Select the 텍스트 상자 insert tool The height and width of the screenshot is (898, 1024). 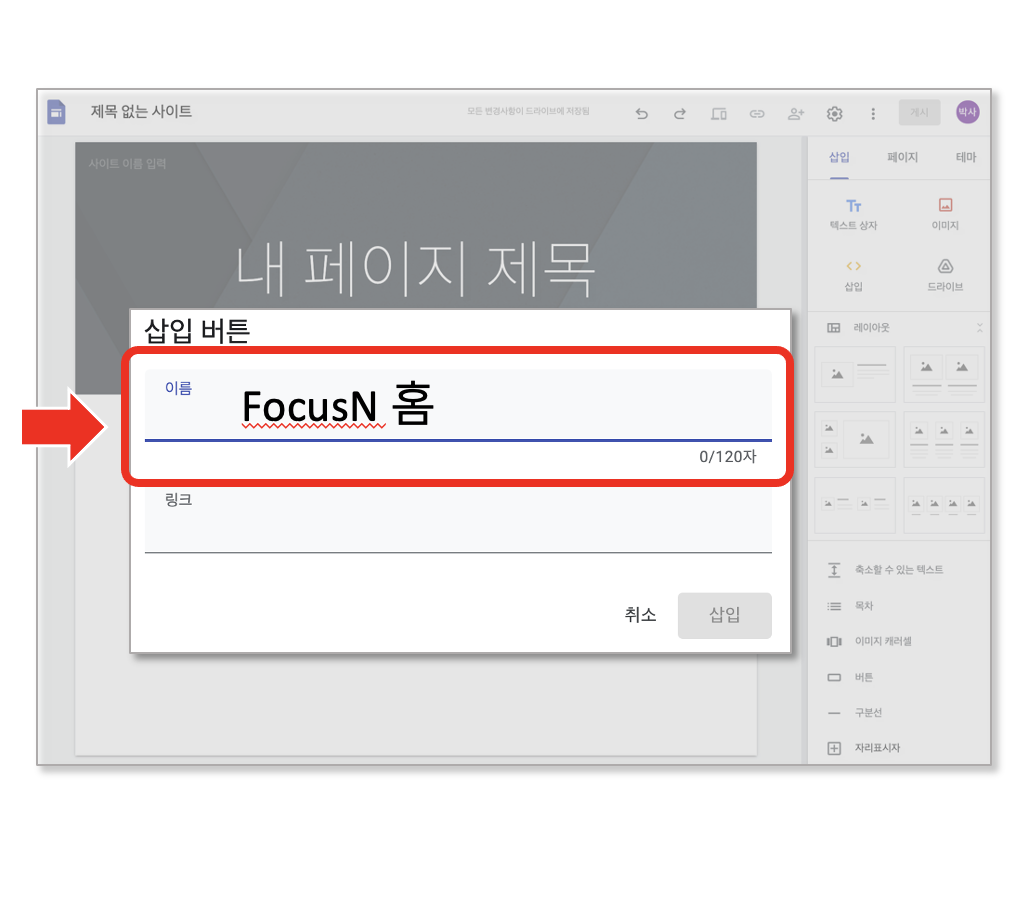[x=853, y=214]
